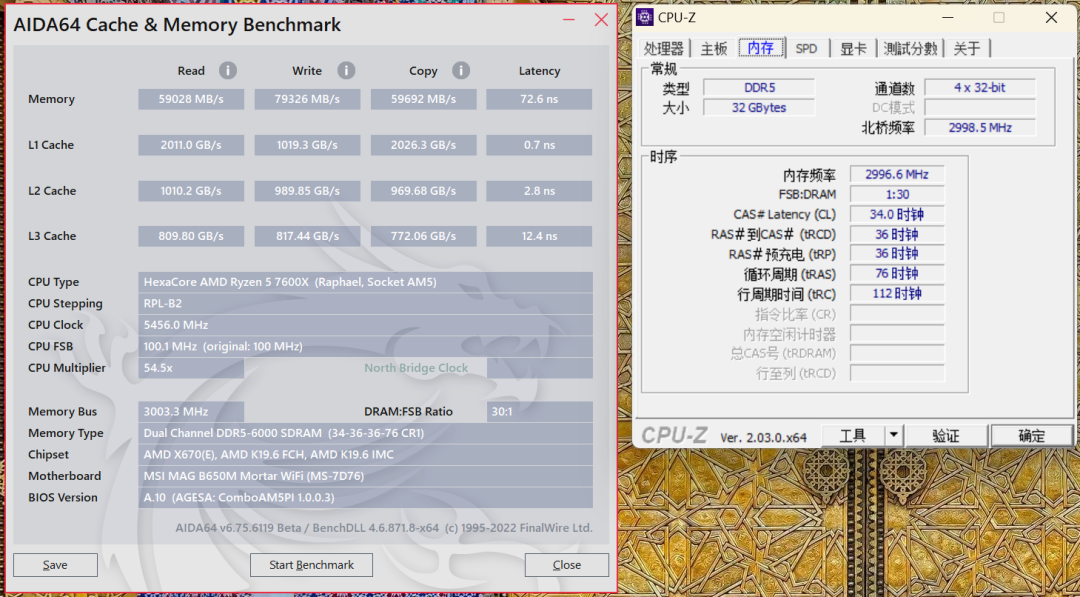The width and height of the screenshot is (1080, 597).
Task: Click the Save button in AIDA64
Action: [55, 565]
